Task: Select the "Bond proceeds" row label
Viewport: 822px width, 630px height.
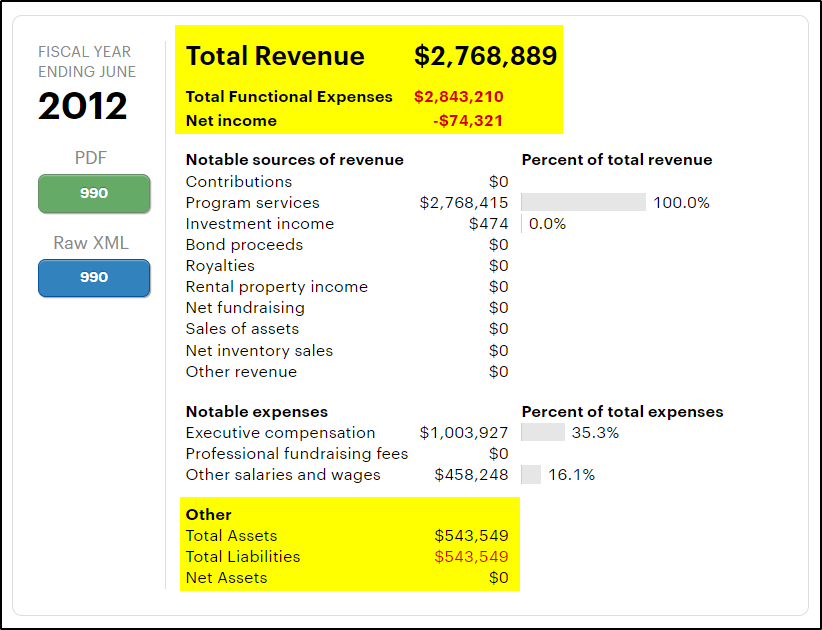Action: pyautogui.click(x=244, y=245)
